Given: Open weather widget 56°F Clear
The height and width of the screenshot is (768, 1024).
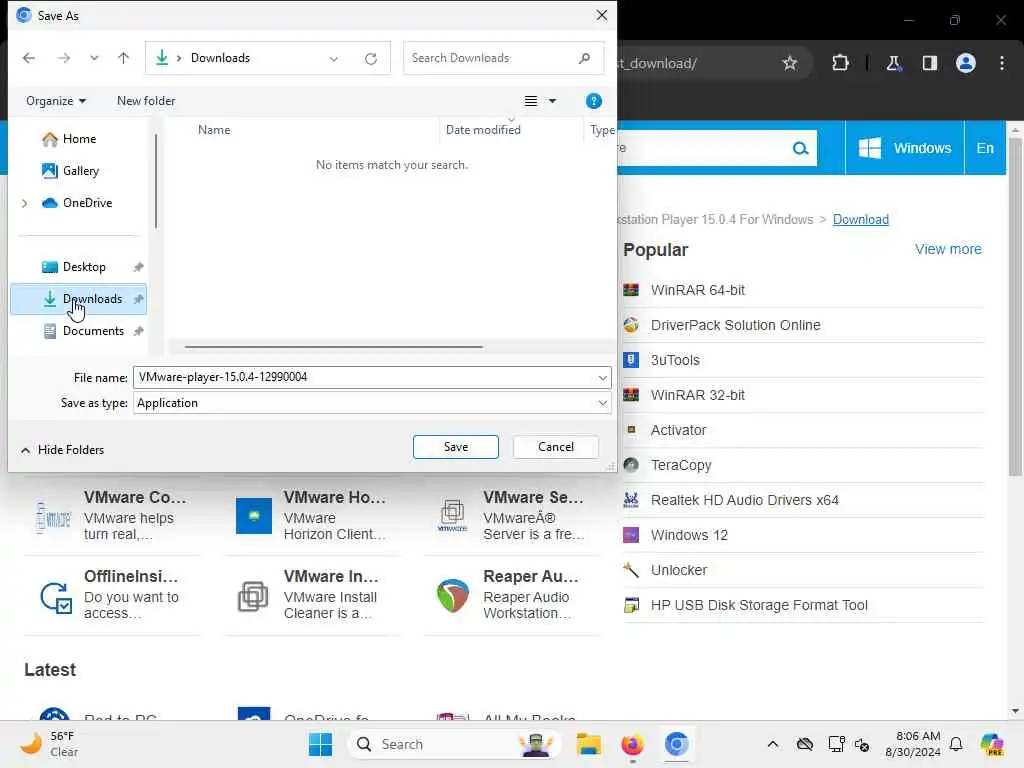Looking at the screenshot, I should click(49, 744).
